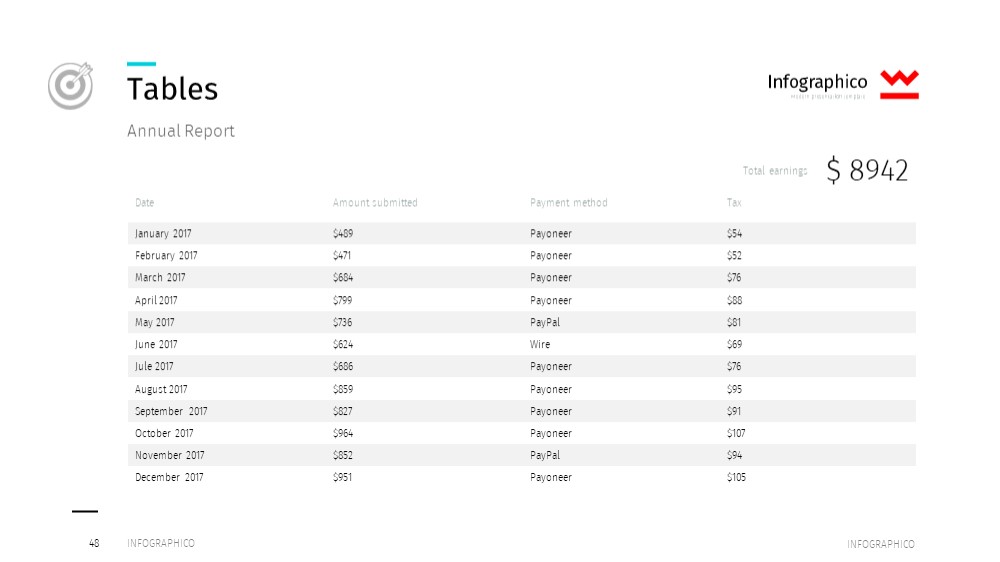Click the Amount submitted column header
This screenshot has width=1000, height=562.
click(375, 202)
